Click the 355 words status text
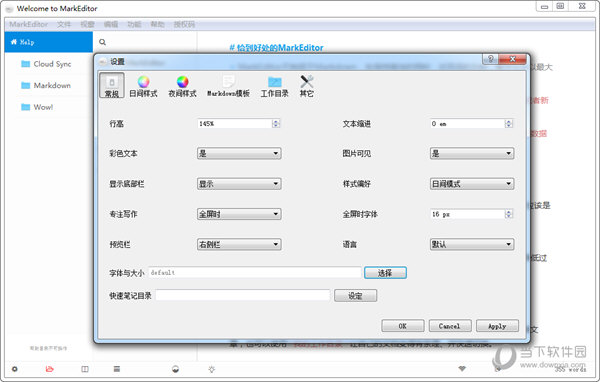 pyautogui.click(x=571, y=369)
